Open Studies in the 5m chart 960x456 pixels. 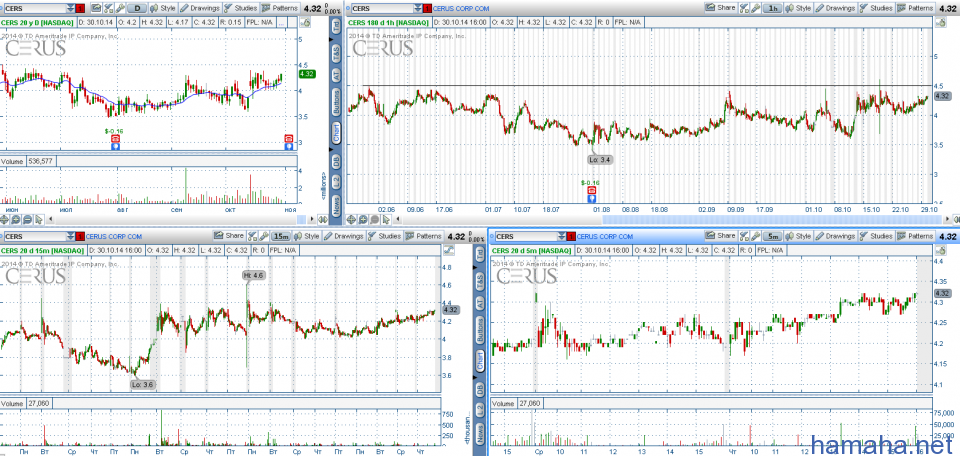[876, 236]
